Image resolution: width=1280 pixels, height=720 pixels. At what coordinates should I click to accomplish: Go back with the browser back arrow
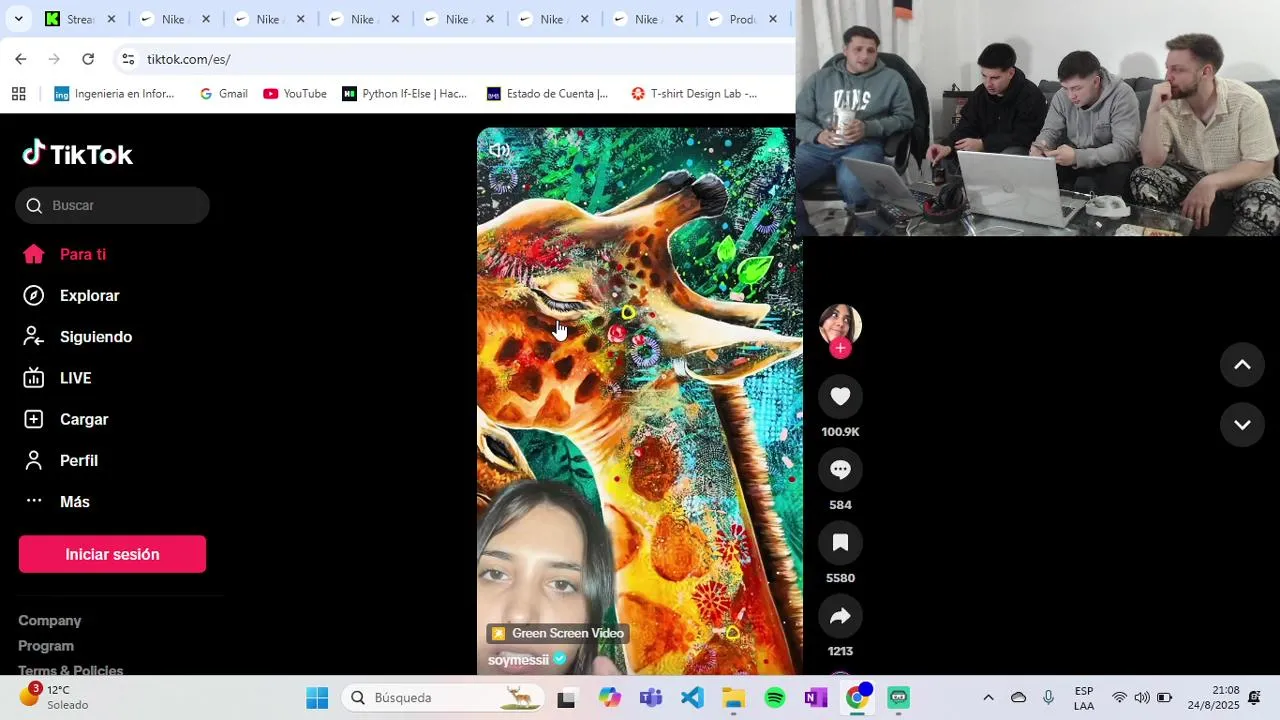[x=21, y=59]
